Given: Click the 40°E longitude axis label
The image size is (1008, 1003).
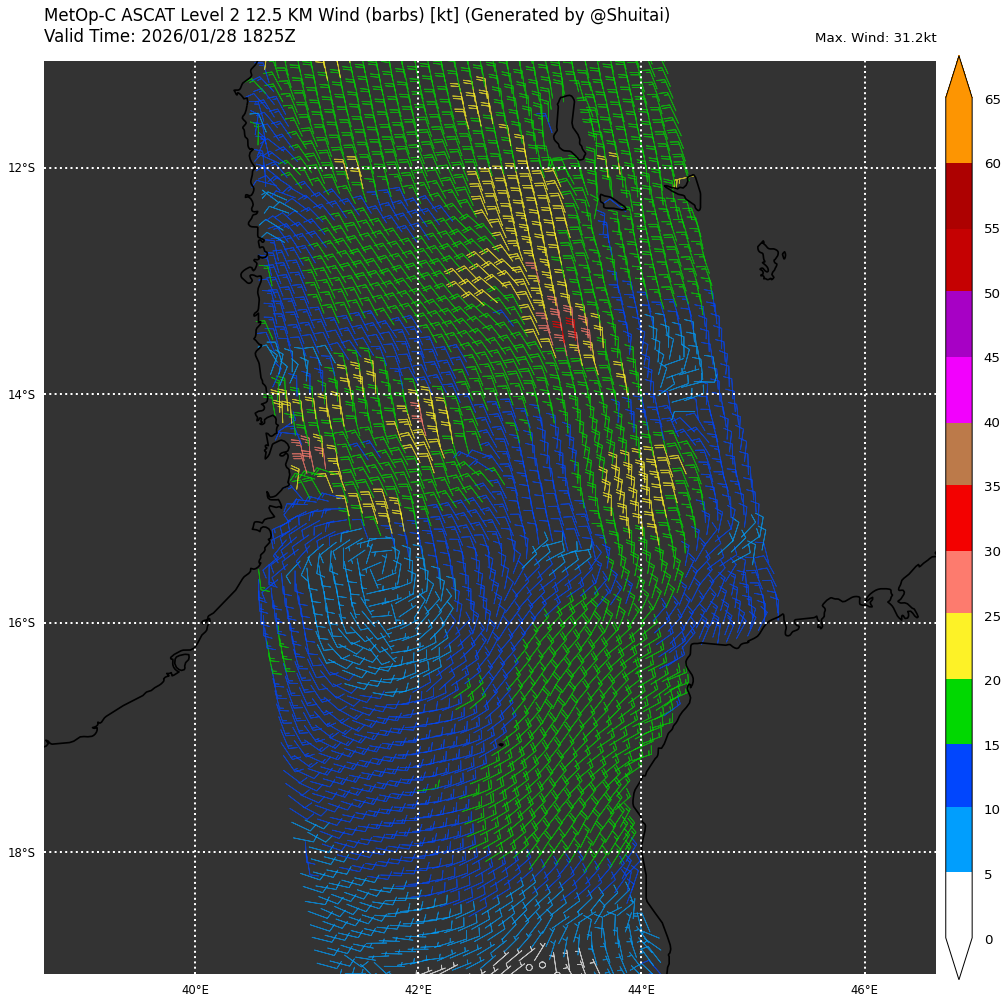Looking at the screenshot, I should click(195, 990).
